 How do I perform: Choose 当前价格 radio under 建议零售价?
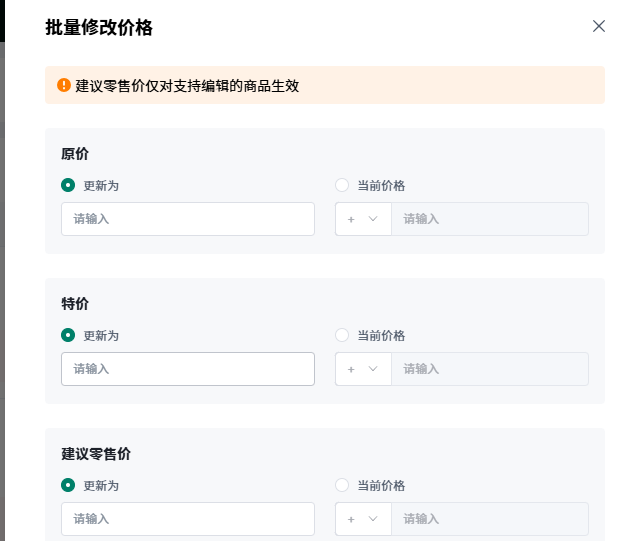[x=342, y=485]
